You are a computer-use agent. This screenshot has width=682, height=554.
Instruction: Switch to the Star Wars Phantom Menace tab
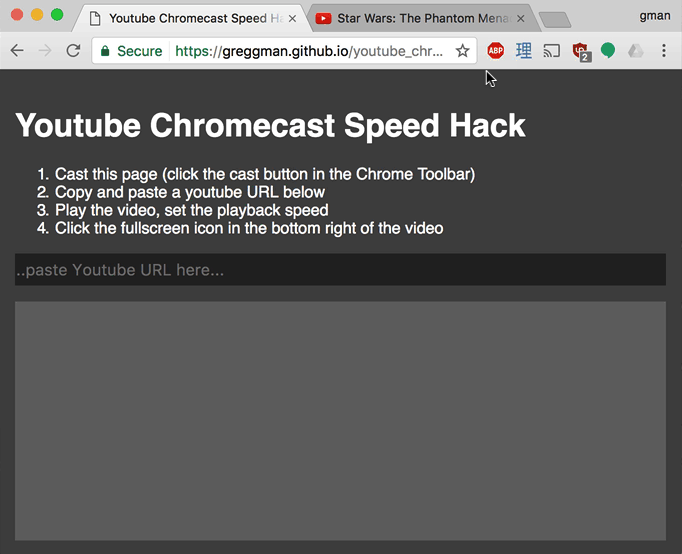point(423,18)
